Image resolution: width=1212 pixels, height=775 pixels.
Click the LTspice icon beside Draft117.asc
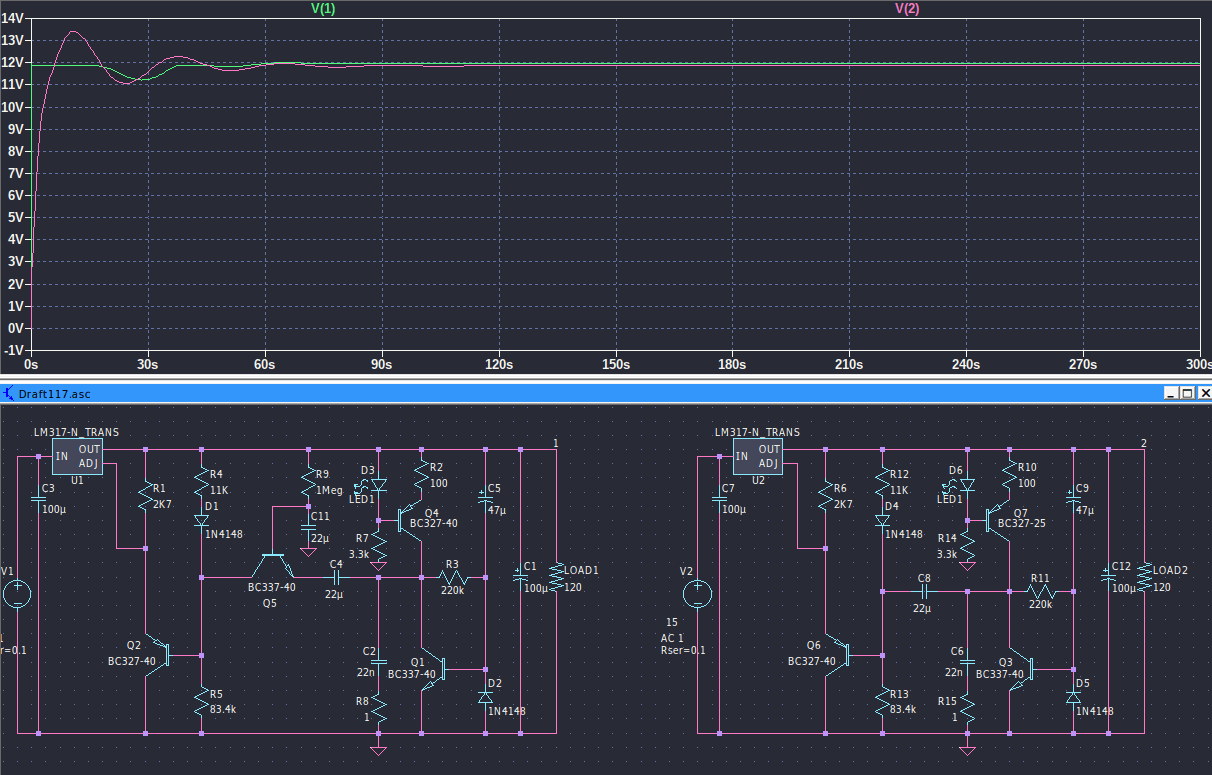8,393
